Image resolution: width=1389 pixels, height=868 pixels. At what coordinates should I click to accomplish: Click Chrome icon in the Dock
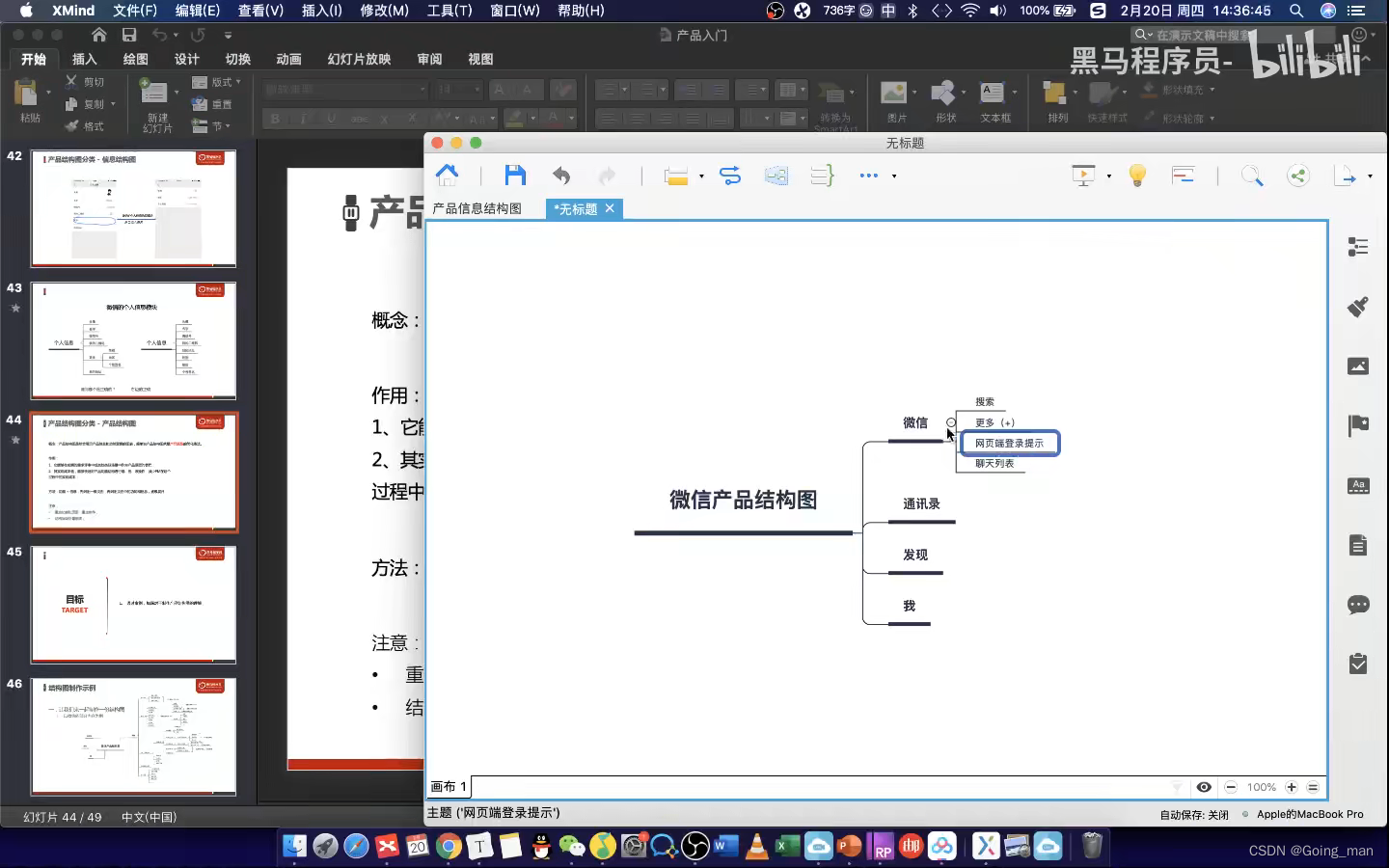tap(449, 846)
